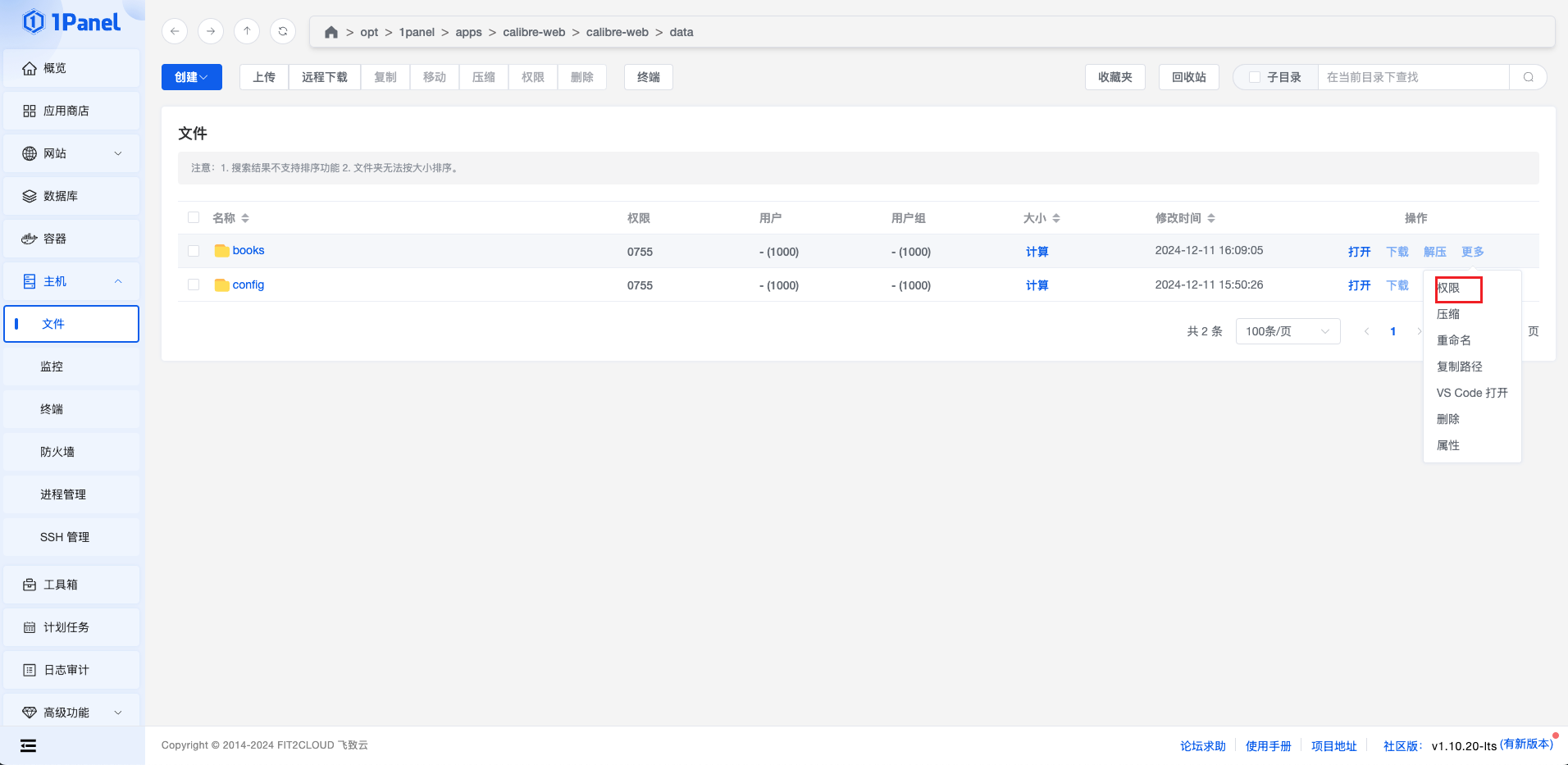The width and height of the screenshot is (1568, 765).
Task: Expand the 网站 sidebar menu
Action: [71, 153]
